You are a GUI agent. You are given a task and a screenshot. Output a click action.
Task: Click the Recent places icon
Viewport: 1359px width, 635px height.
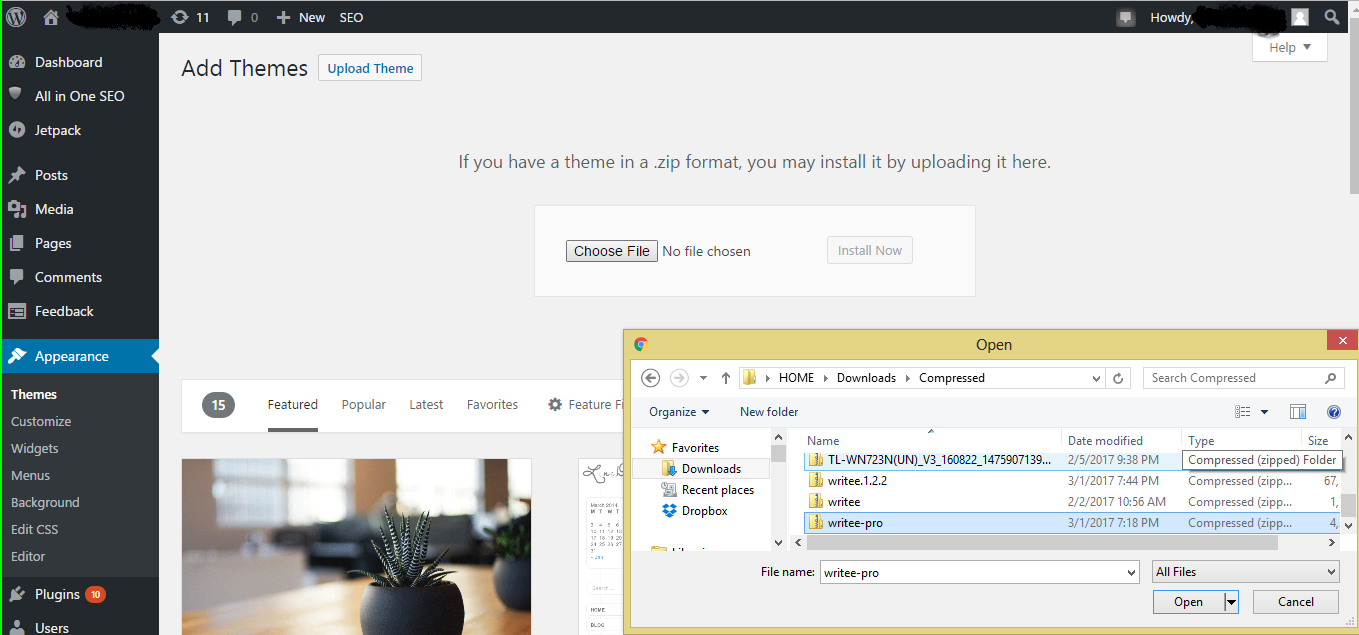pyautogui.click(x=670, y=490)
